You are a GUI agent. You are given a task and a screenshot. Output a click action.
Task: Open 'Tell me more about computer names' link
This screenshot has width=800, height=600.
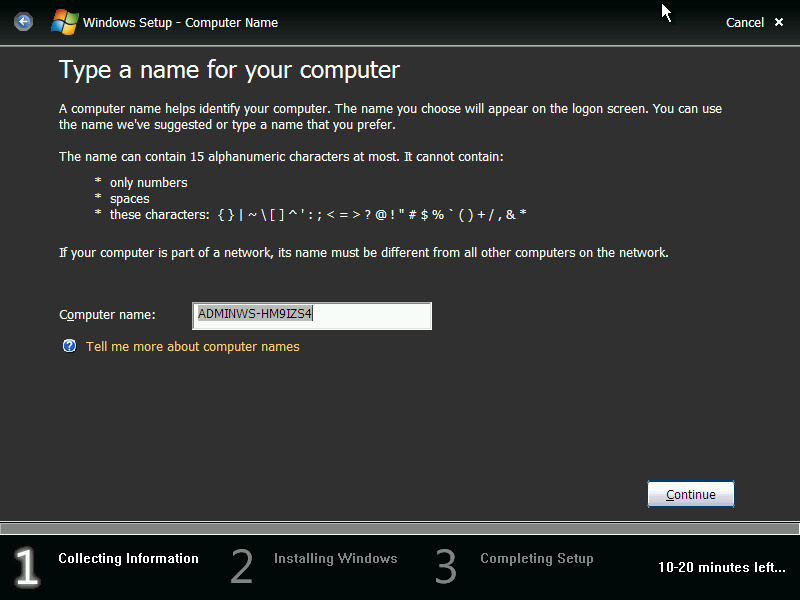pos(192,346)
